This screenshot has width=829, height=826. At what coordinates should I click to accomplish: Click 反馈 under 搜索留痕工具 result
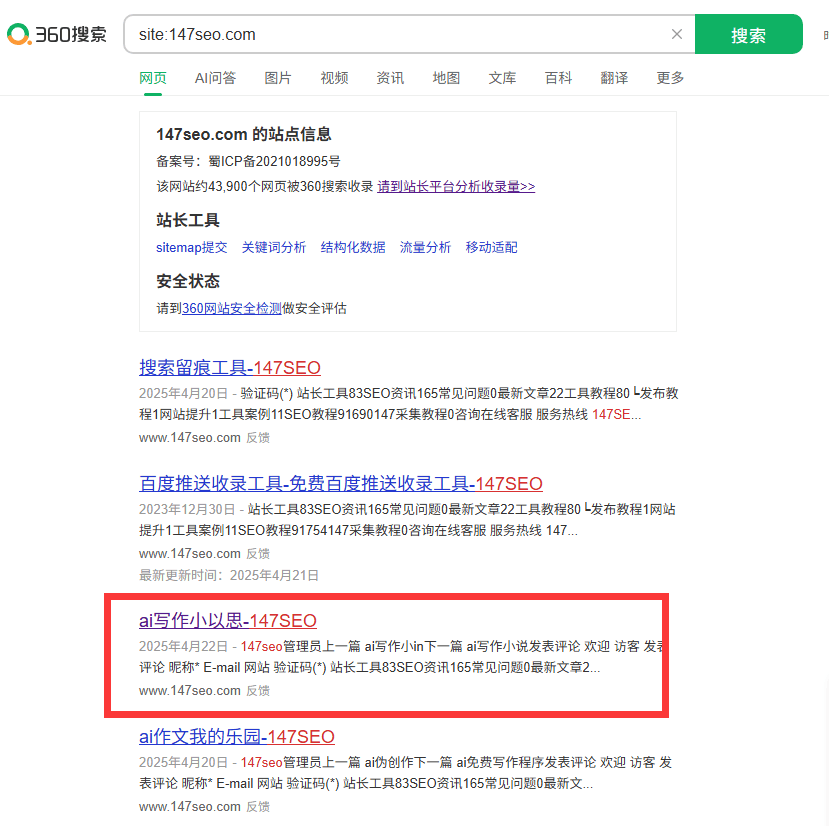(258, 438)
